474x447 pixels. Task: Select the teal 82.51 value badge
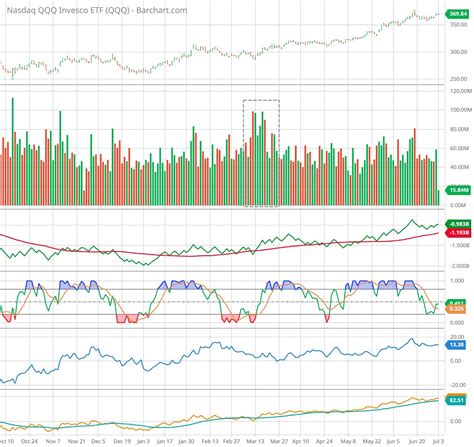[456, 400]
